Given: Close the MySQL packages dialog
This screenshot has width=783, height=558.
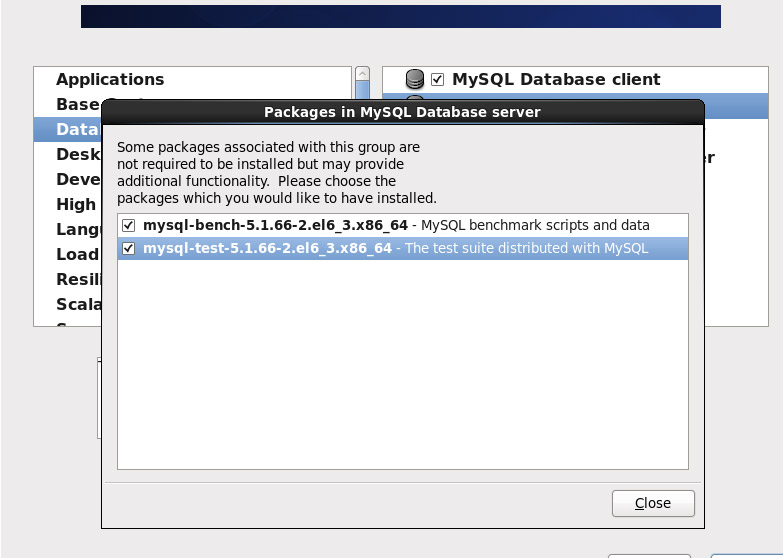Looking at the screenshot, I should 653,503.
